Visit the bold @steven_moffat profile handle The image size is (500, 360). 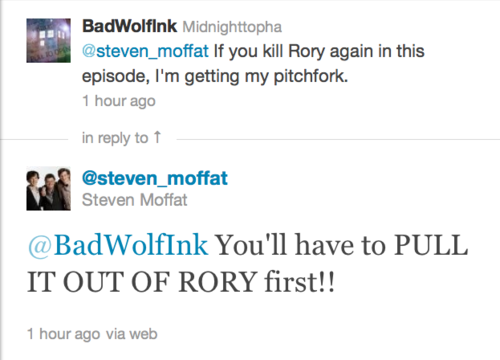tap(155, 178)
